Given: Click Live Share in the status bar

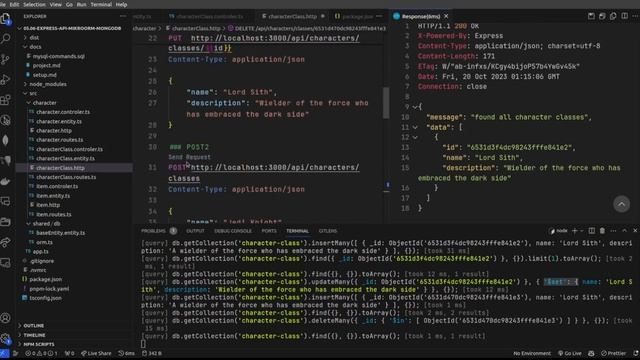Looking at the screenshot, I should pyautogui.click(x=96, y=353).
